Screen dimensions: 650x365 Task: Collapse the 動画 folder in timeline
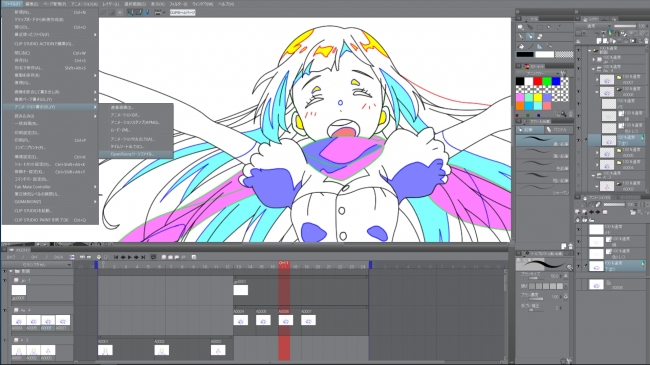tap(11, 271)
